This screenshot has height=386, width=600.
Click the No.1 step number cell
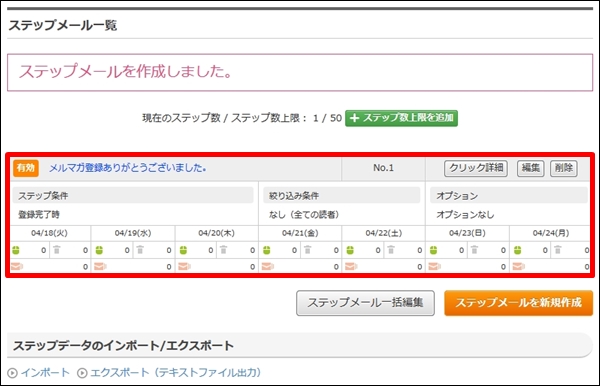pos(383,168)
